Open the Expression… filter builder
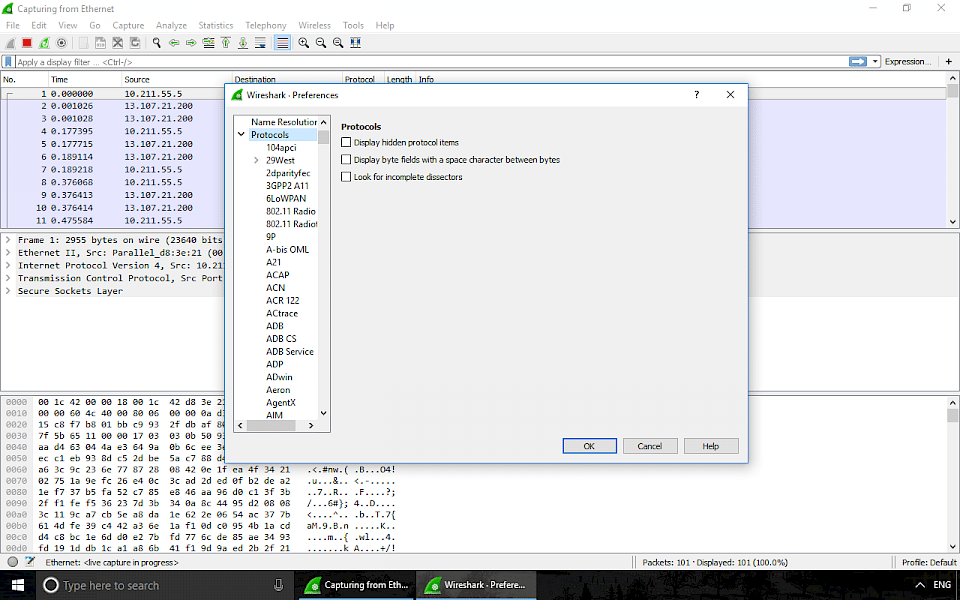 point(907,61)
